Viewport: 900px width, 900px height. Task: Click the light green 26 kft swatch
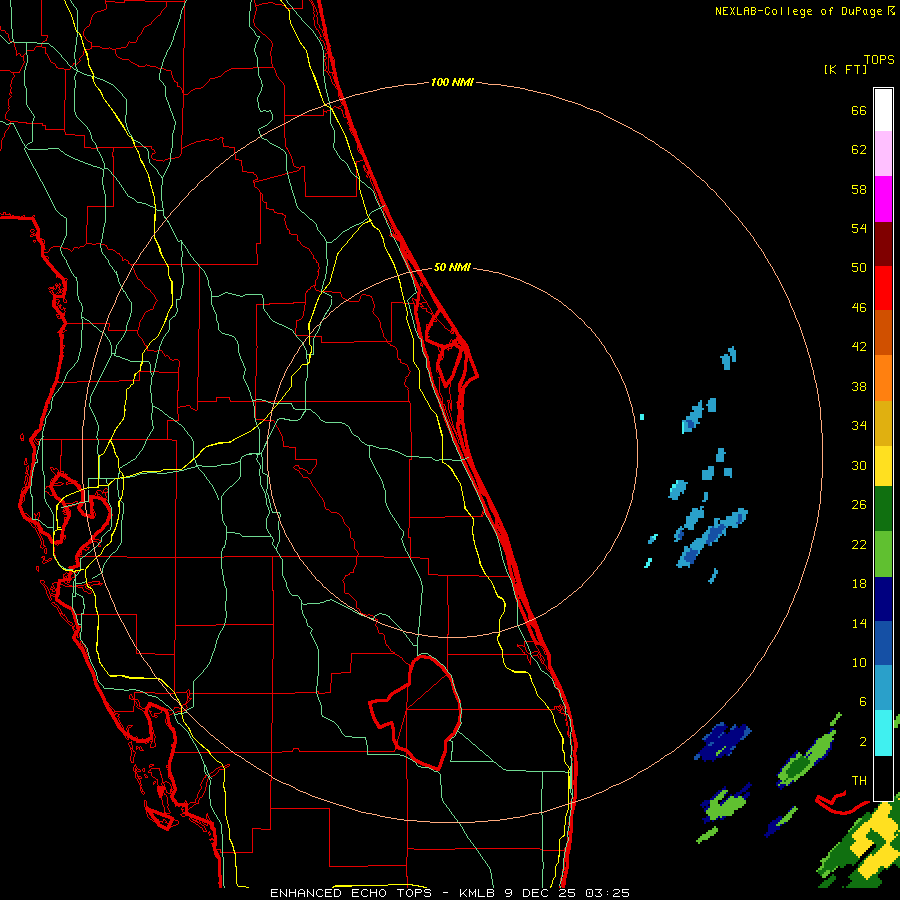[x=883, y=554]
